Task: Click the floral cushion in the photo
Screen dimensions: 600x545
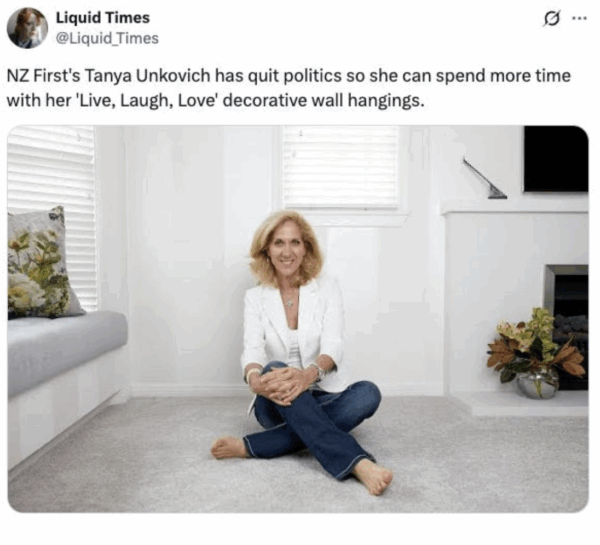Action: (42, 263)
